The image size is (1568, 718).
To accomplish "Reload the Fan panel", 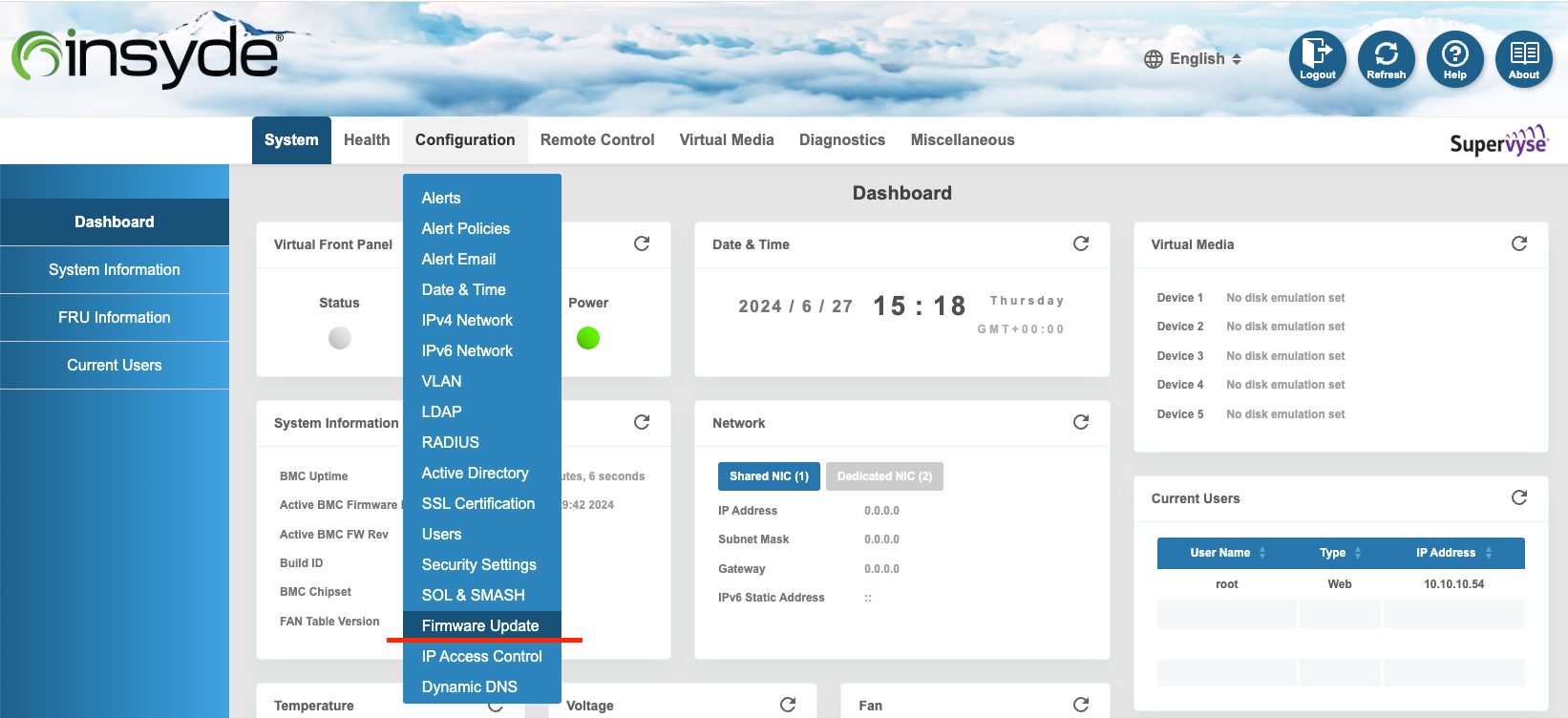I will pyautogui.click(x=1080, y=705).
